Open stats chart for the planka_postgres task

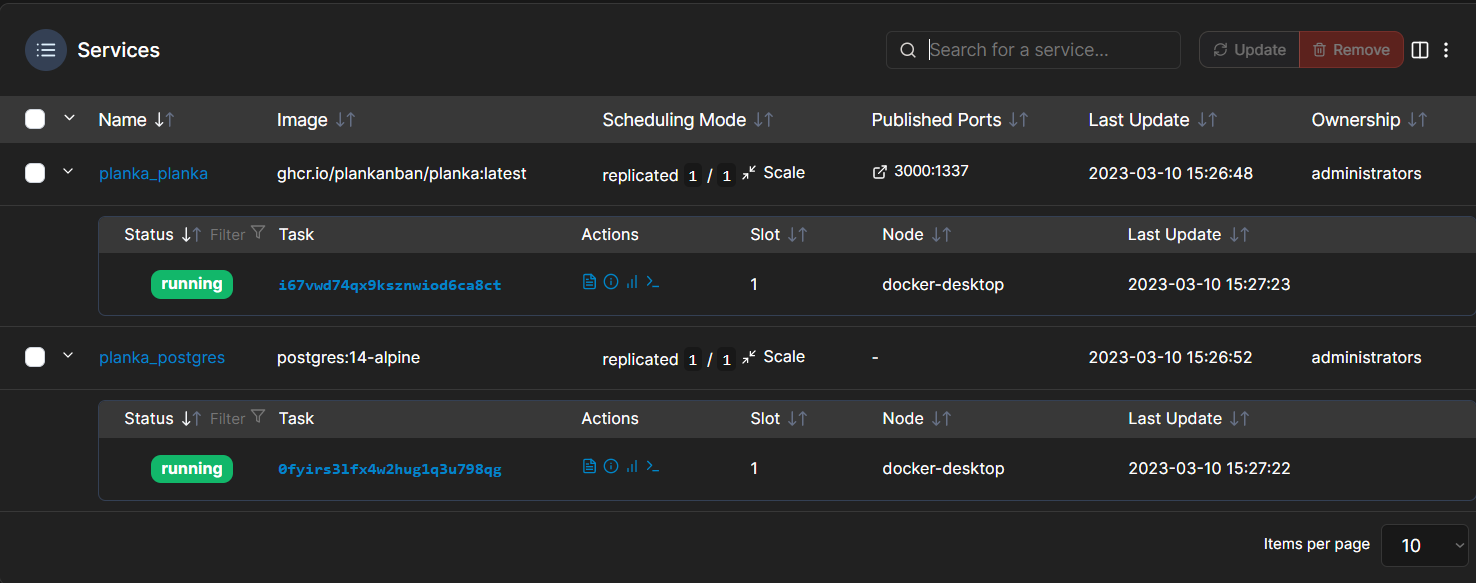click(632, 466)
